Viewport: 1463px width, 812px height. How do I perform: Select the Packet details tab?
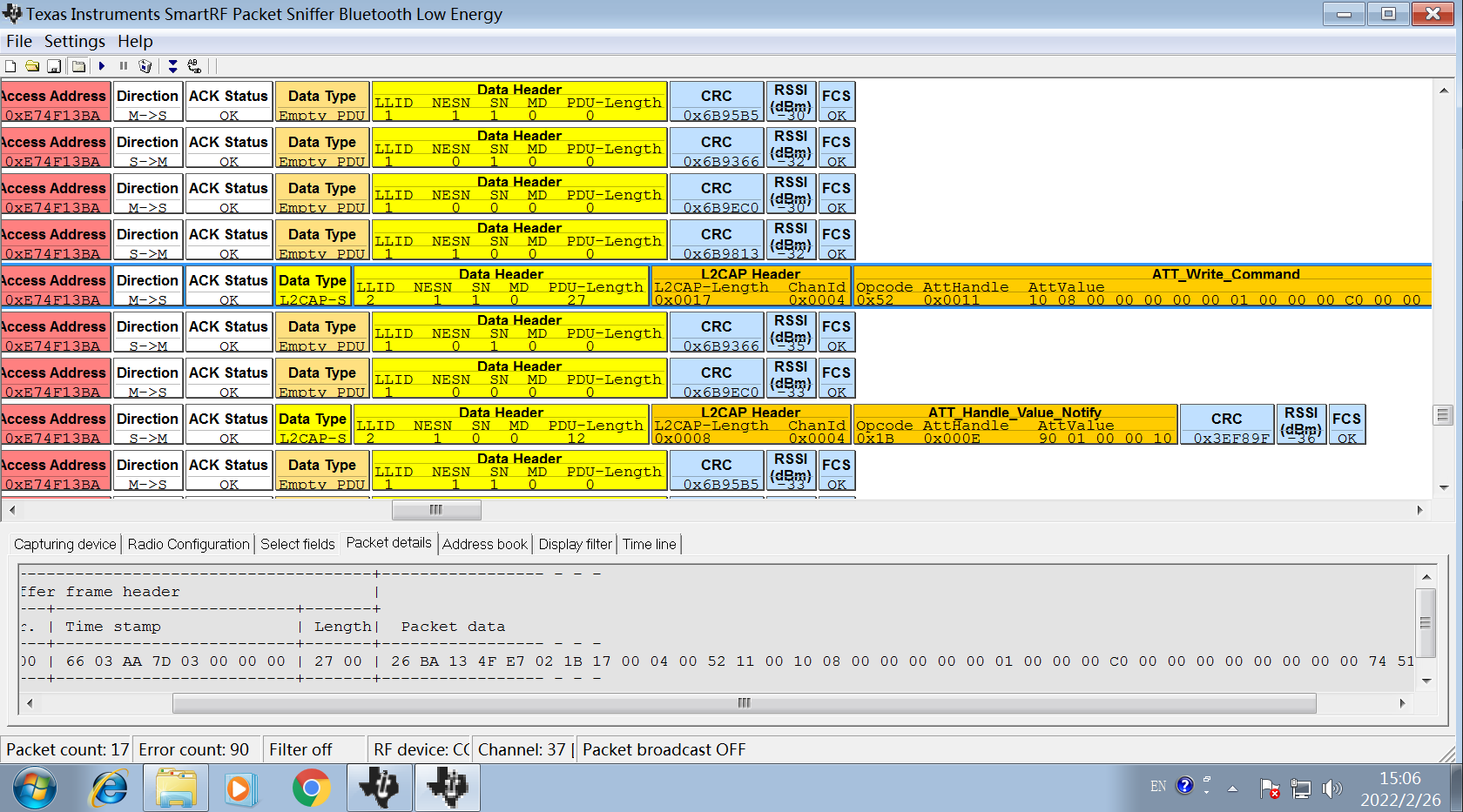pyautogui.click(x=389, y=543)
